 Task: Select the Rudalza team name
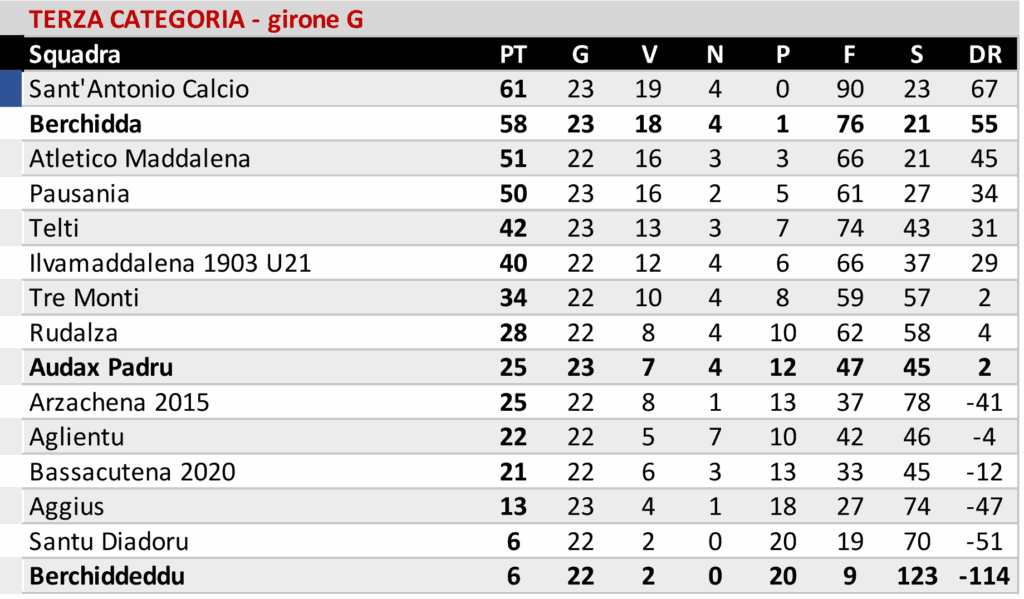coord(73,333)
